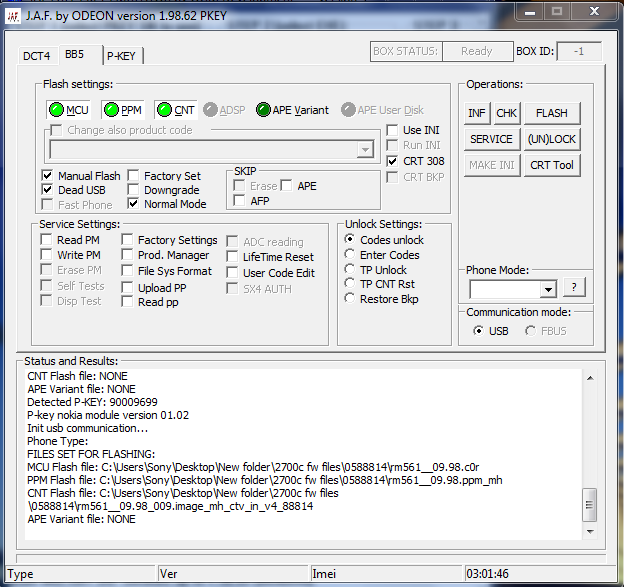Open the P-KEY tab
The width and height of the screenshot is (624, 587).
(122, 56)
